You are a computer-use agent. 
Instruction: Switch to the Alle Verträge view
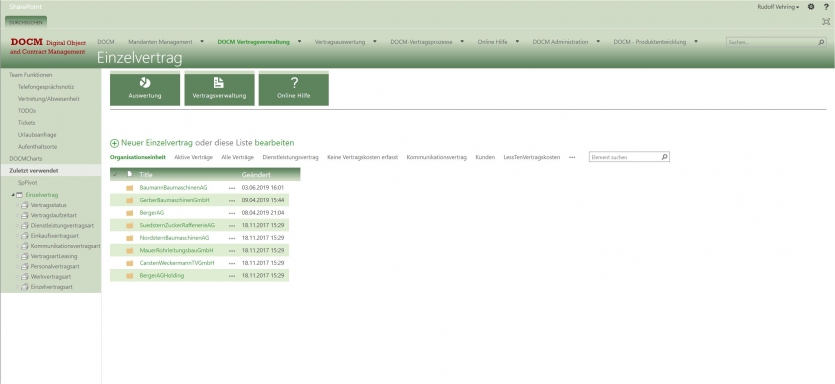[x=238, y=157]
